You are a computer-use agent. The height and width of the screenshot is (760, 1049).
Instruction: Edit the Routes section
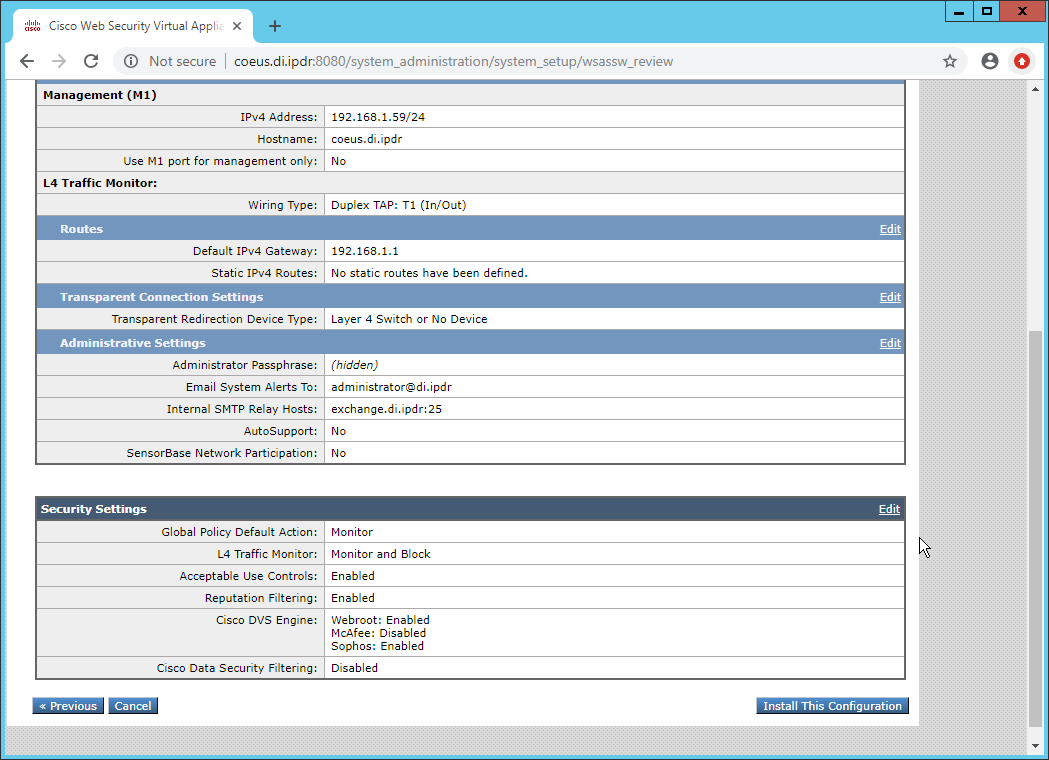890,229
